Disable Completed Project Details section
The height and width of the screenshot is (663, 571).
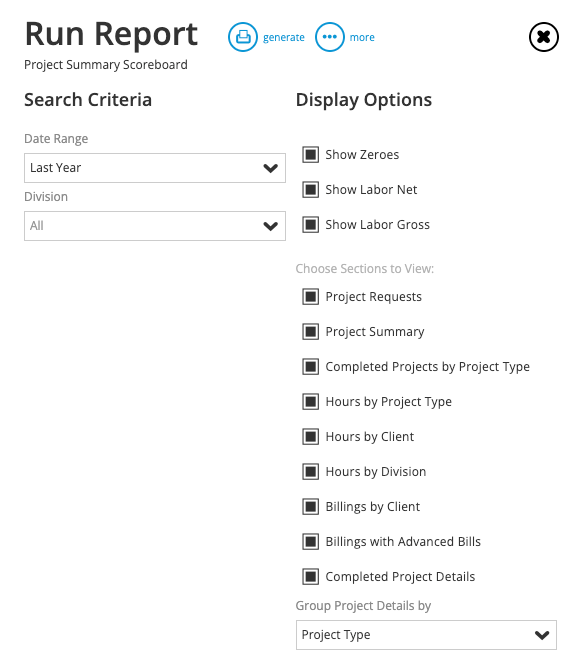pos(310,577)
